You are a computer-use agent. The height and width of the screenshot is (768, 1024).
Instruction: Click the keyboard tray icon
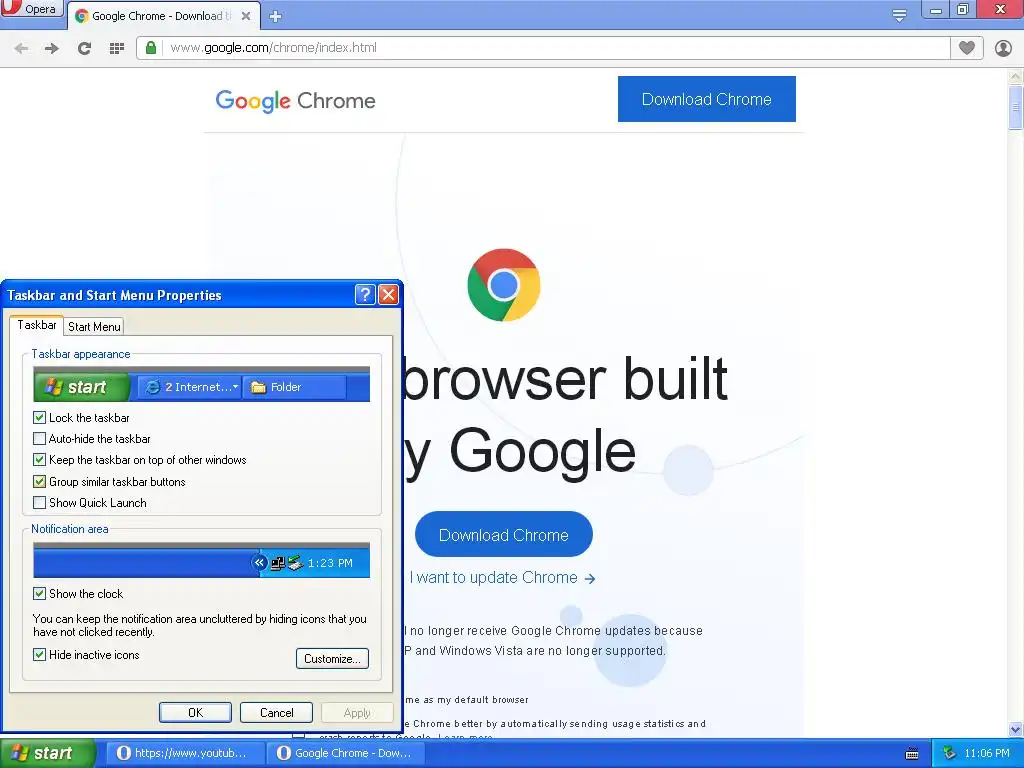912,754
